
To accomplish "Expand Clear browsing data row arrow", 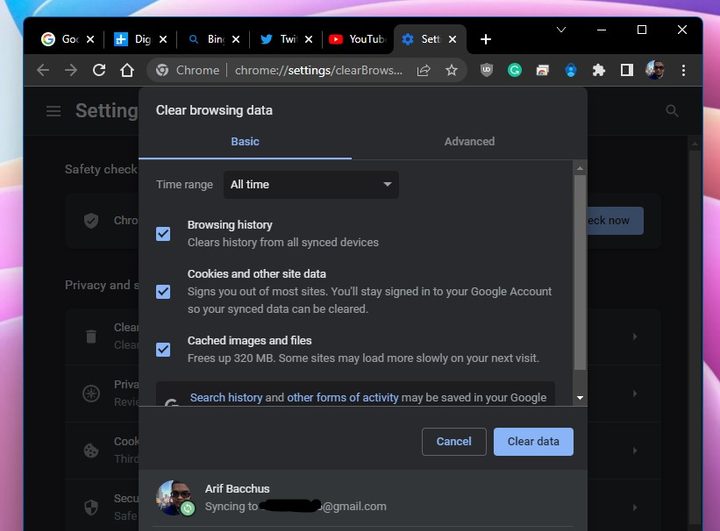I will click(x=635, y=337).
